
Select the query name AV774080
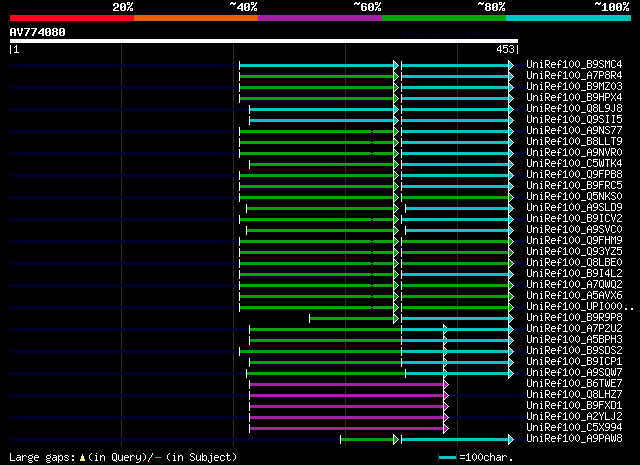[38, 32]
